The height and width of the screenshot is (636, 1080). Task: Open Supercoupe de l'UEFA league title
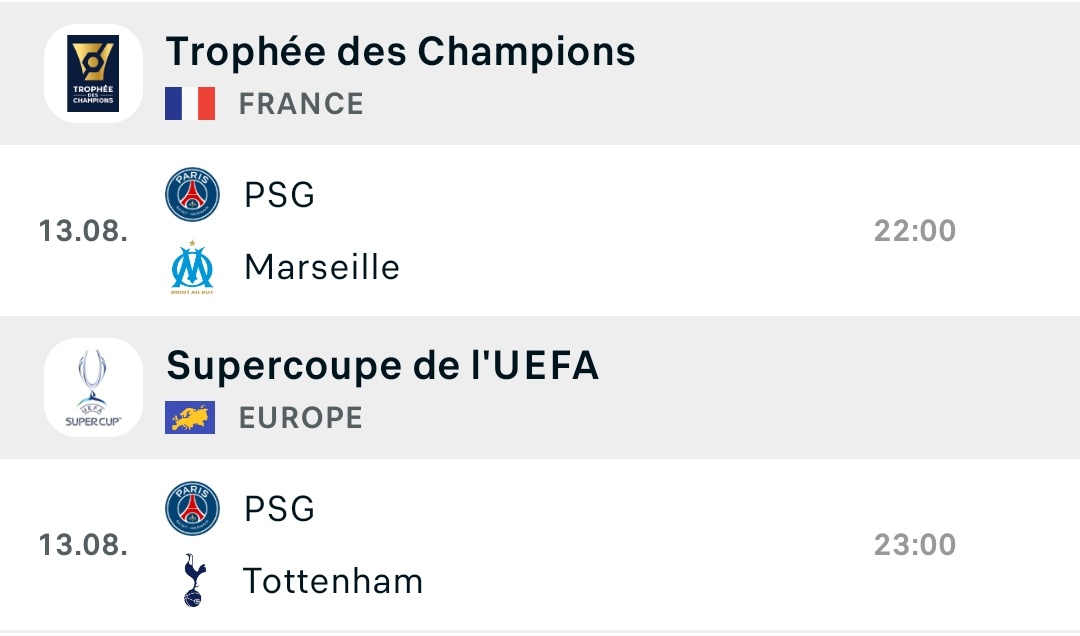click(x=382, y=365)
